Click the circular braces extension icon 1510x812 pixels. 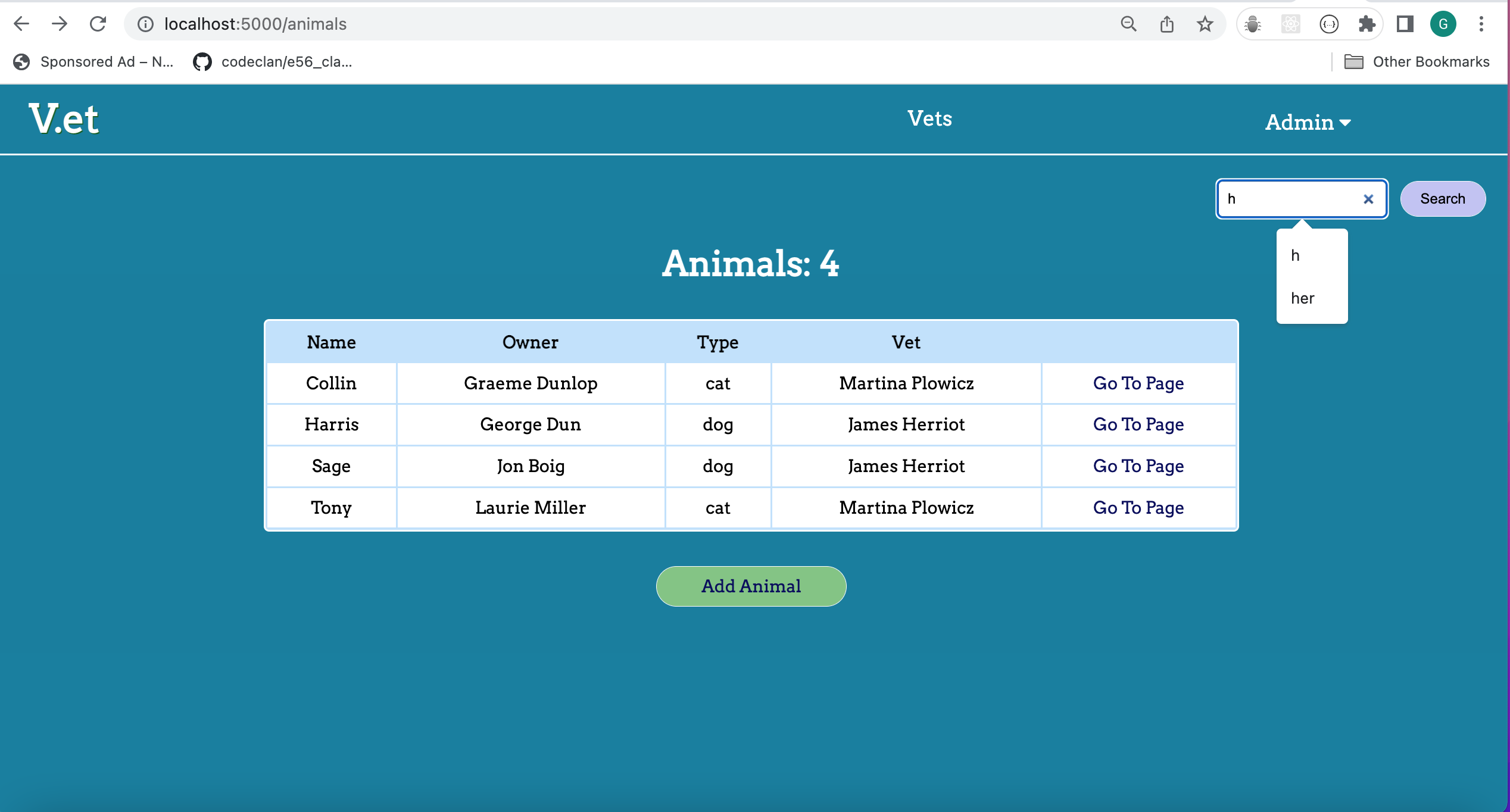1329,24
